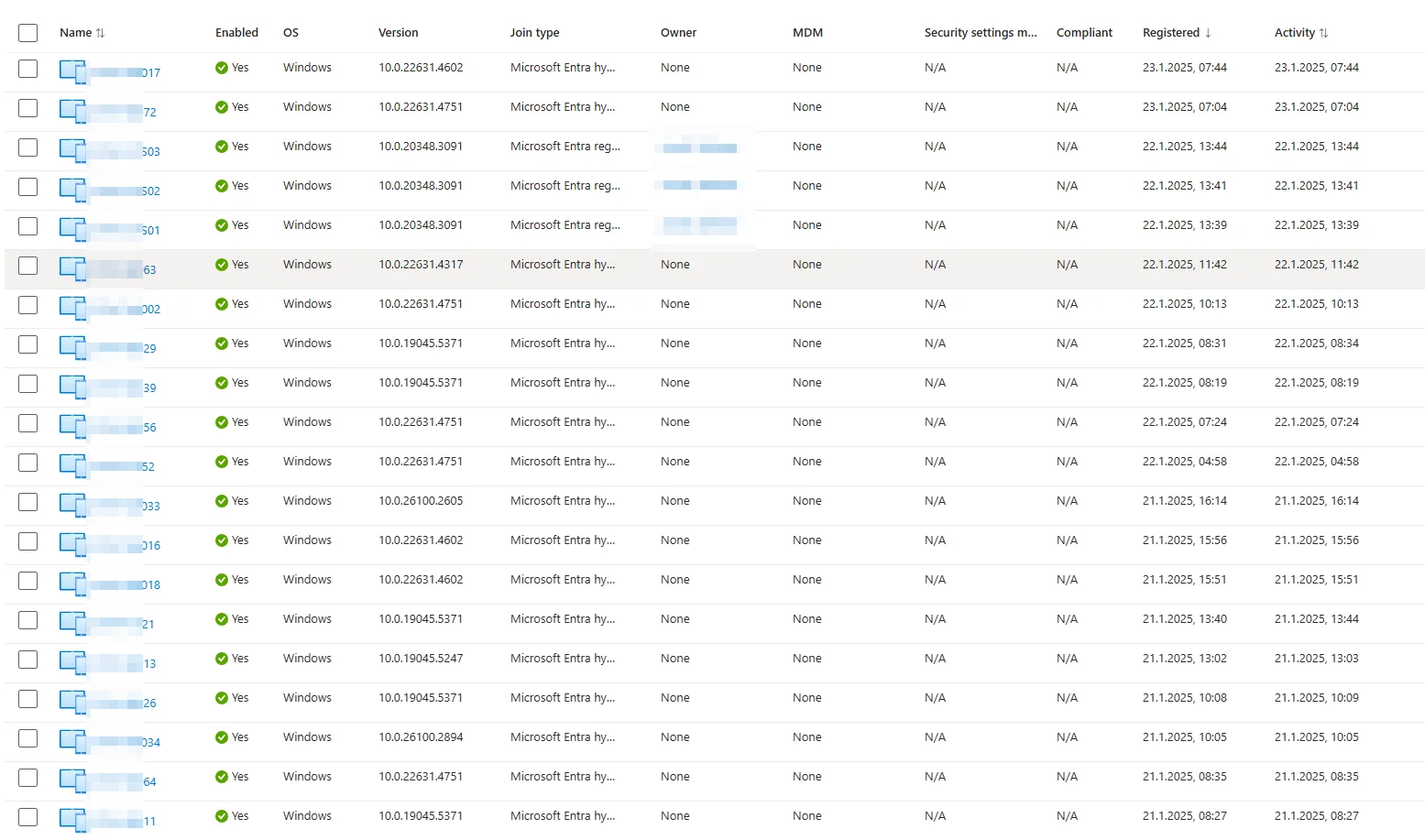Mark the checkbox for the device ending 13

pyautogui.click(x=28, y=660)
